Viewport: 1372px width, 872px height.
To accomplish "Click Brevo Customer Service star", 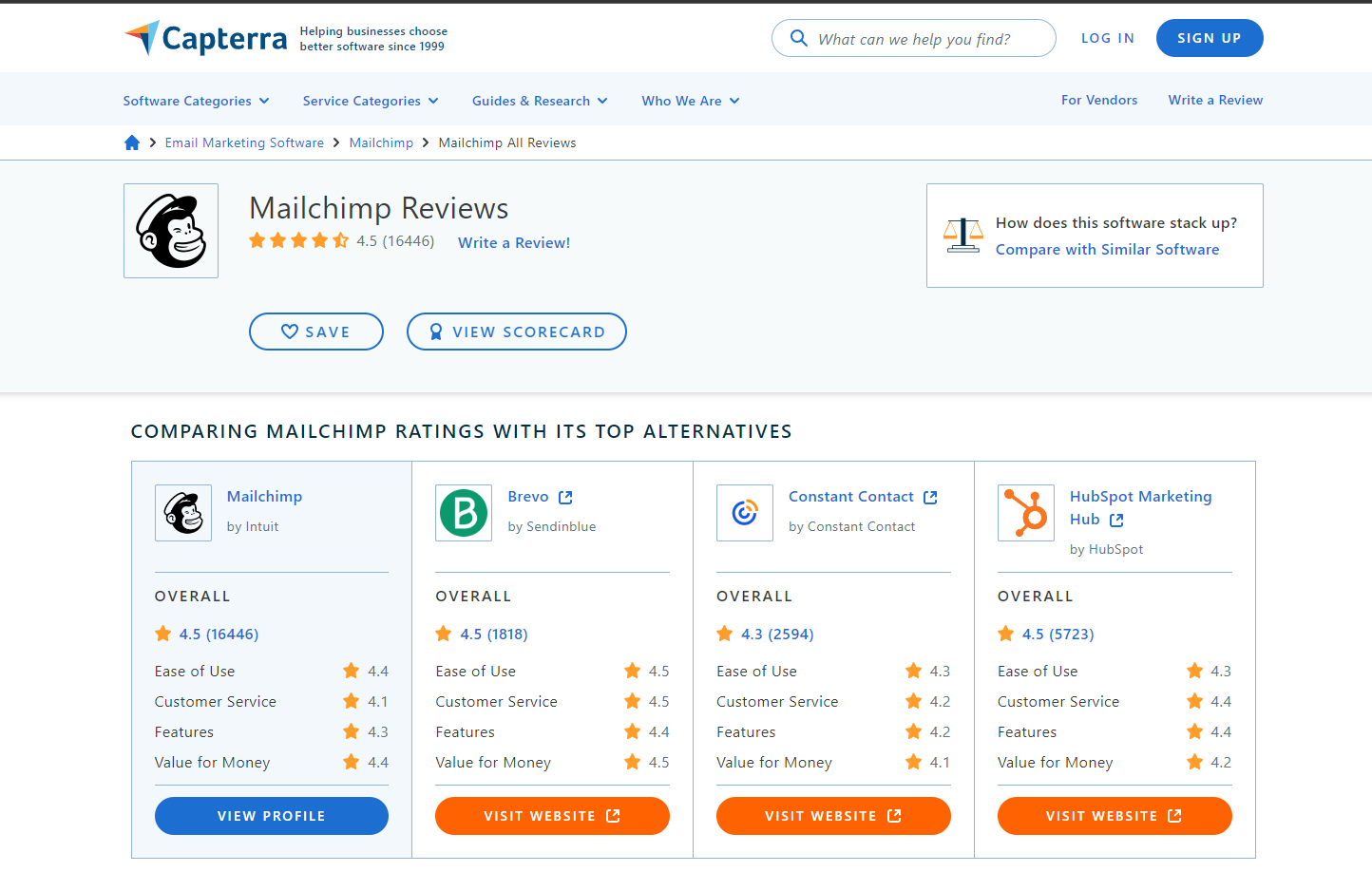I will coord(633,701).
